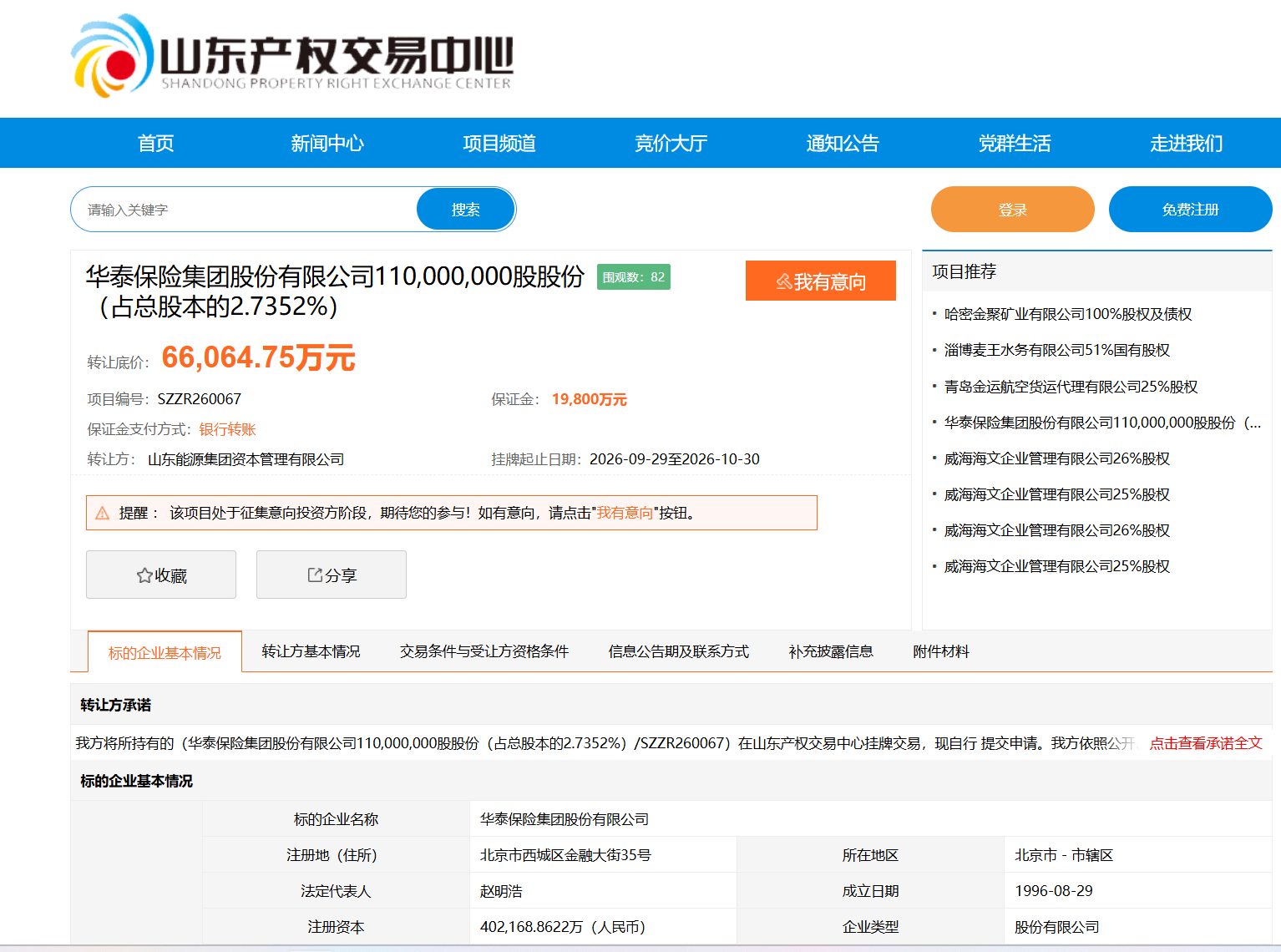1281x952 pixels.
Task: Select the 附件材料 tab
Action: tap(941, 651)
